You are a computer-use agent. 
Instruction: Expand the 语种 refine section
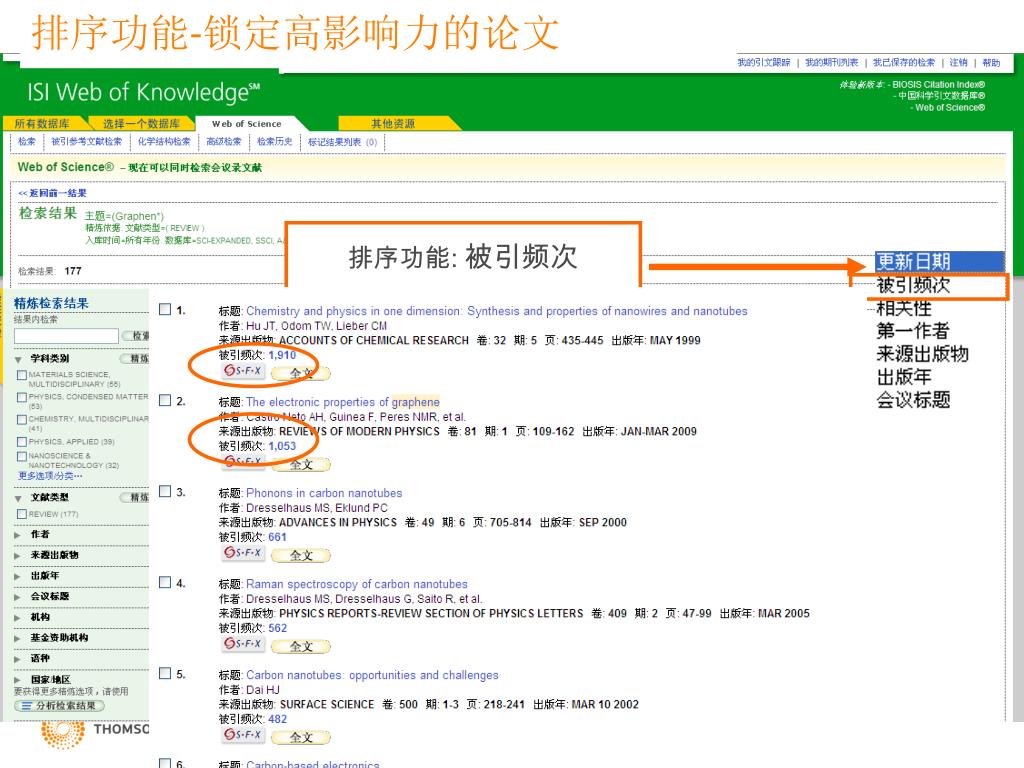click(x=18, y=659)
